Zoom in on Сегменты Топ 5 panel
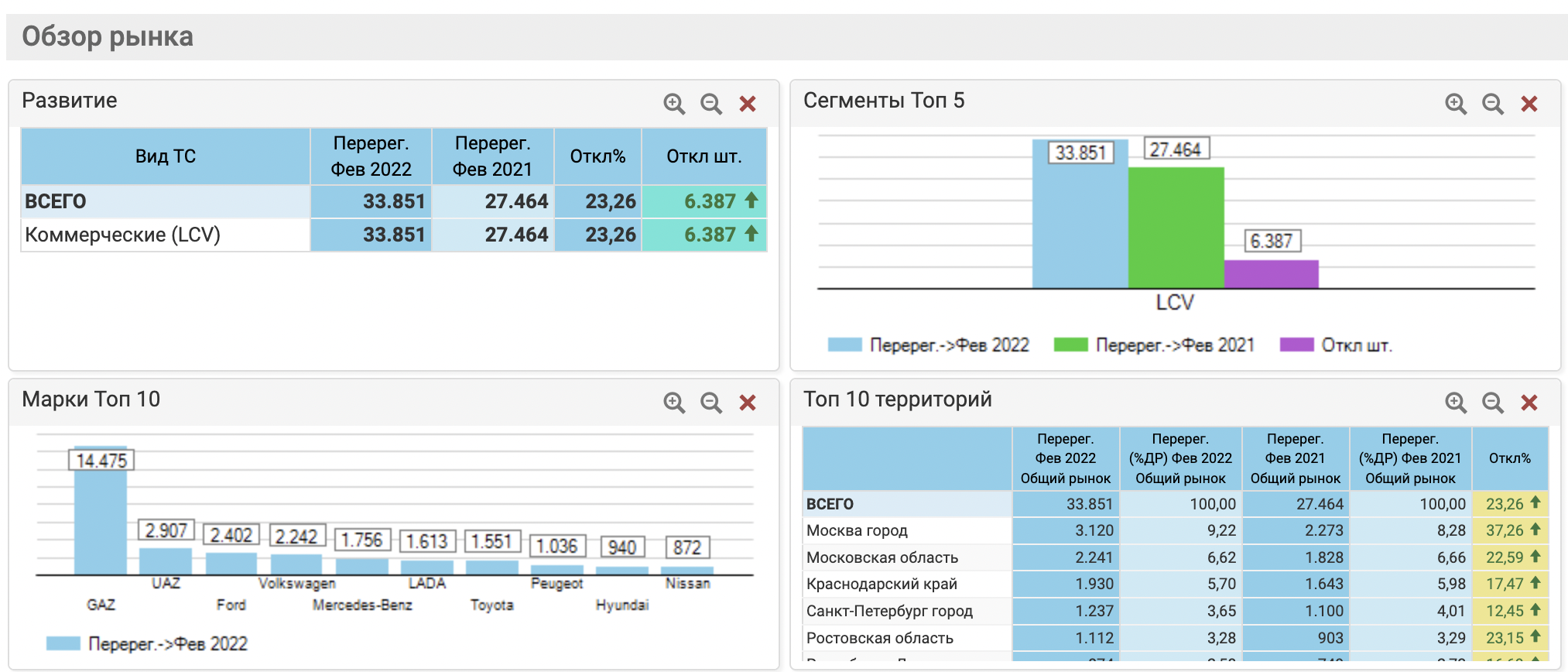1568x672 pixels. (x=1455, y=104)
